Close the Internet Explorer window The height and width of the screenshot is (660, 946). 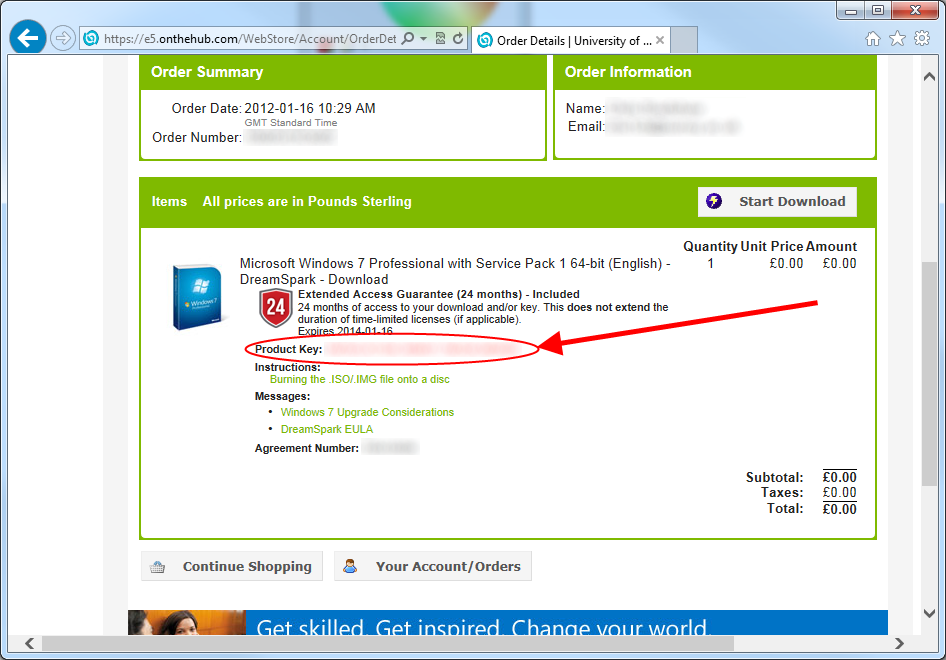pos(915,10)
